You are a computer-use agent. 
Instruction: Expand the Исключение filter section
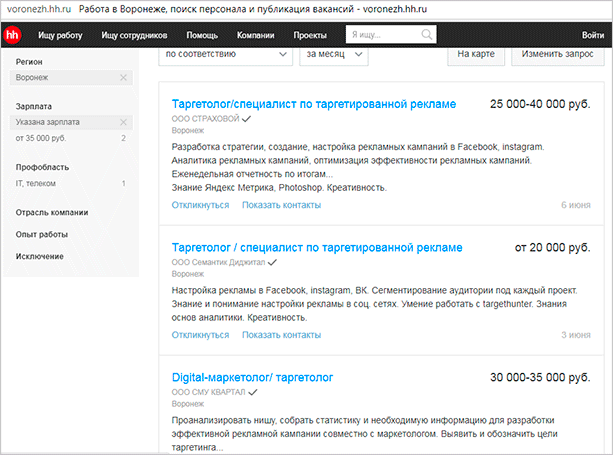point(40,256)
